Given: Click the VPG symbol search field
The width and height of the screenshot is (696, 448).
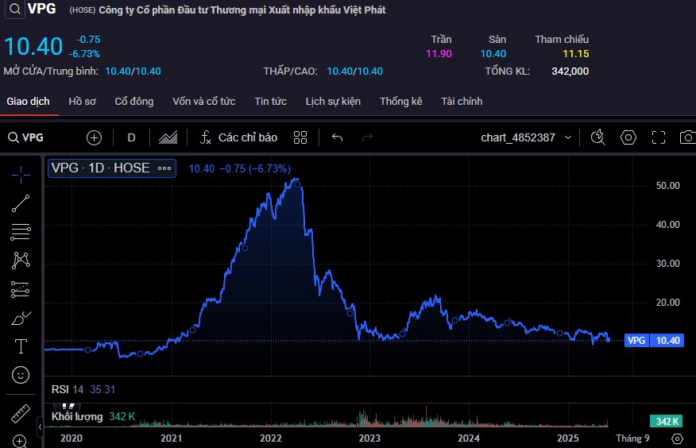Looking at the screenshot, I should [26, 138].
